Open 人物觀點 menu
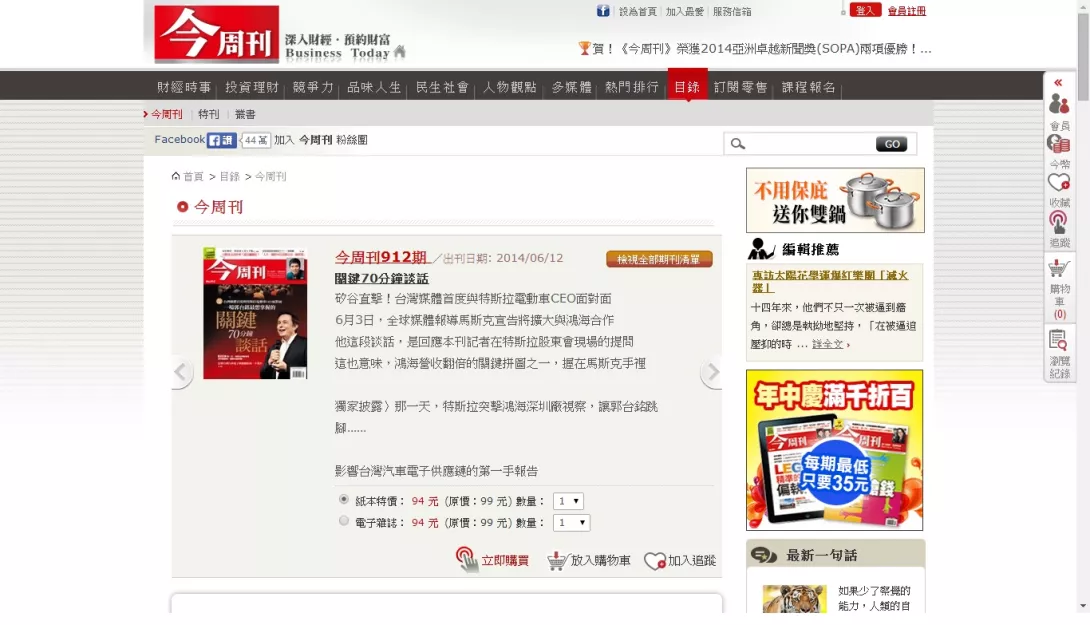Screen dimensions: 1090x625 click(x=510, y=87)
